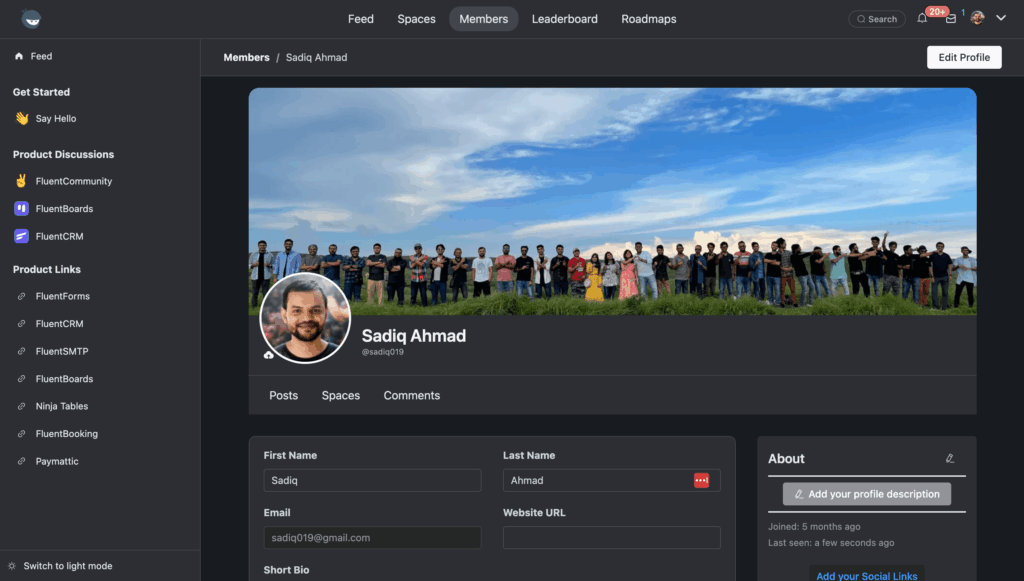Switch to the Spaces tab on profile

click(x=340, y=395)
